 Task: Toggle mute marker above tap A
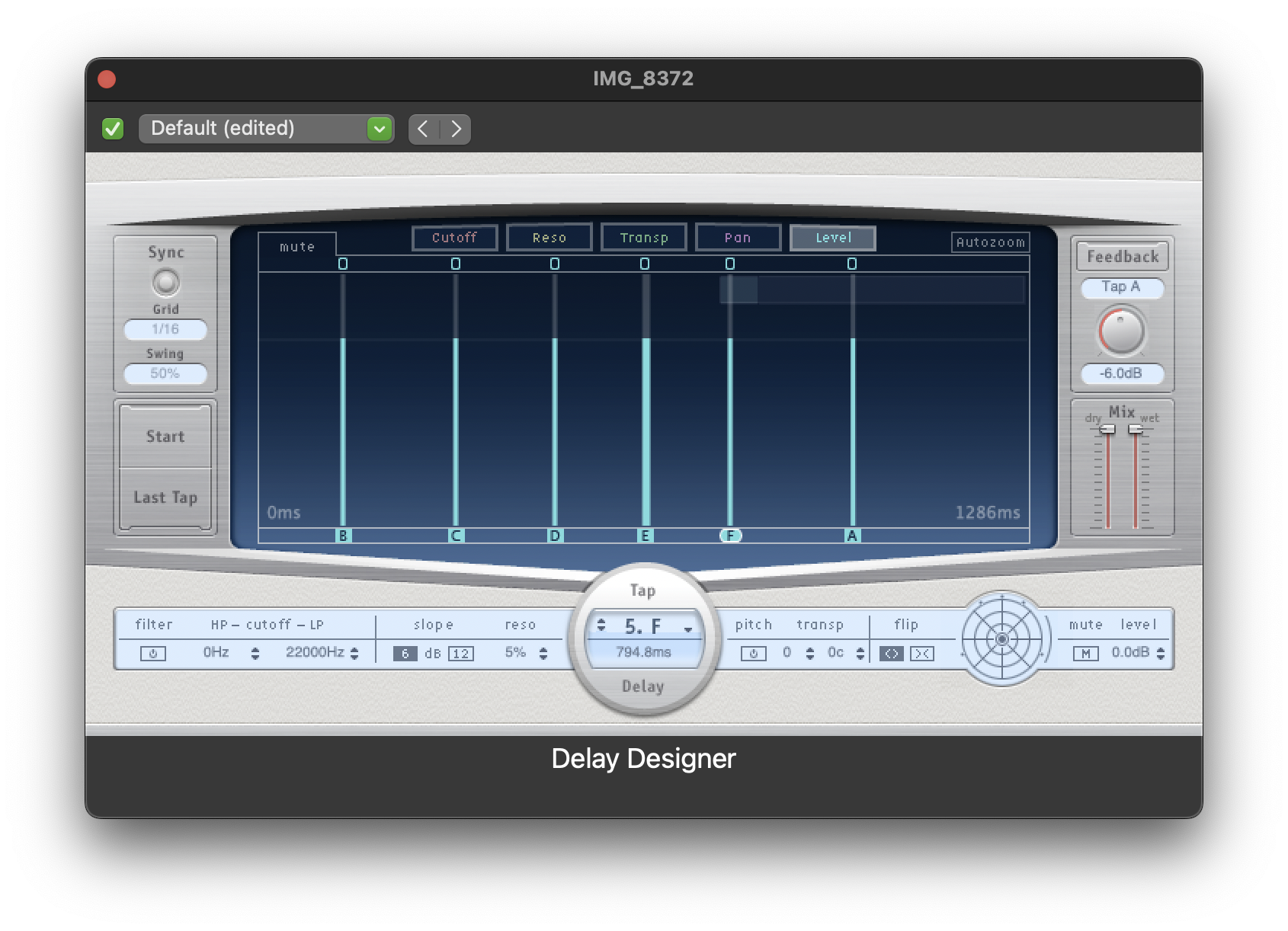pyautogui.click(x=852, y=264)
